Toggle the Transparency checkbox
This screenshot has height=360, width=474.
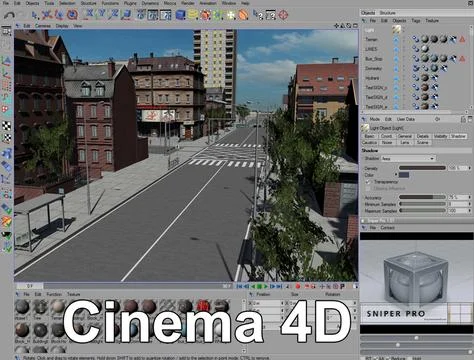368,182
